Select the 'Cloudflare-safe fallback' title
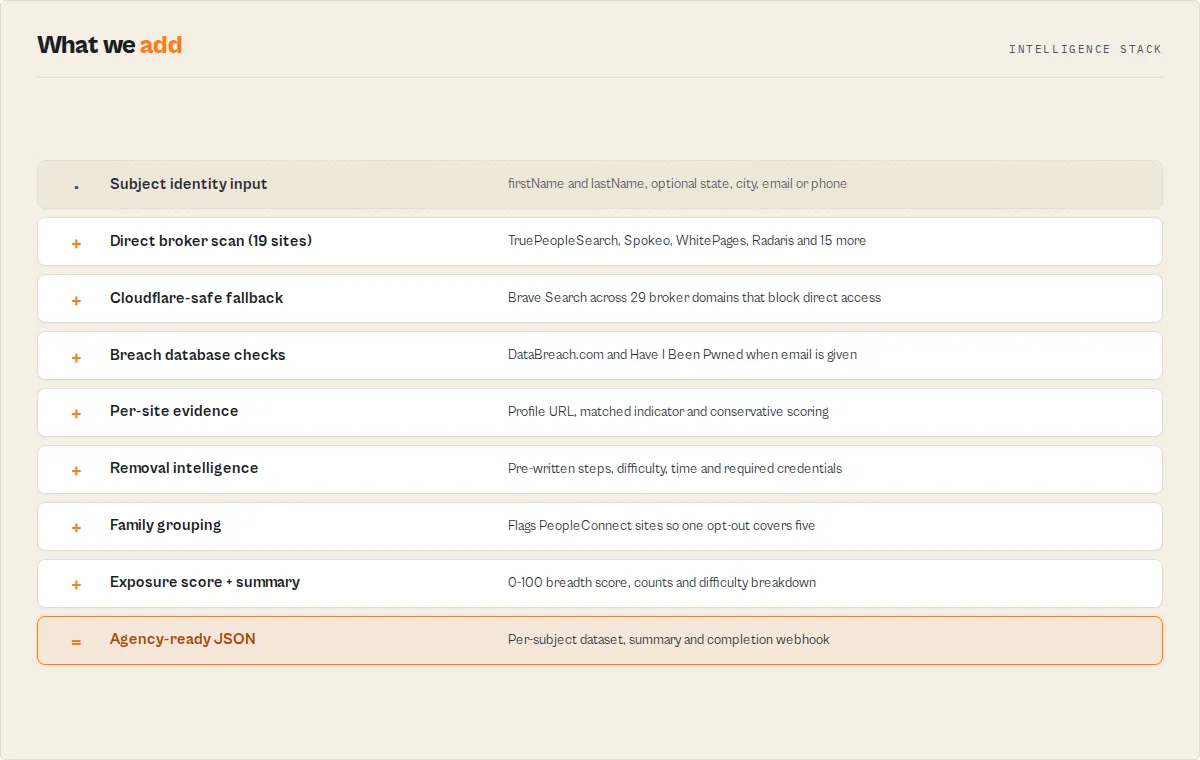This screenshot has height=760, width=1200. pyautogui.click(x=196, y=298)
